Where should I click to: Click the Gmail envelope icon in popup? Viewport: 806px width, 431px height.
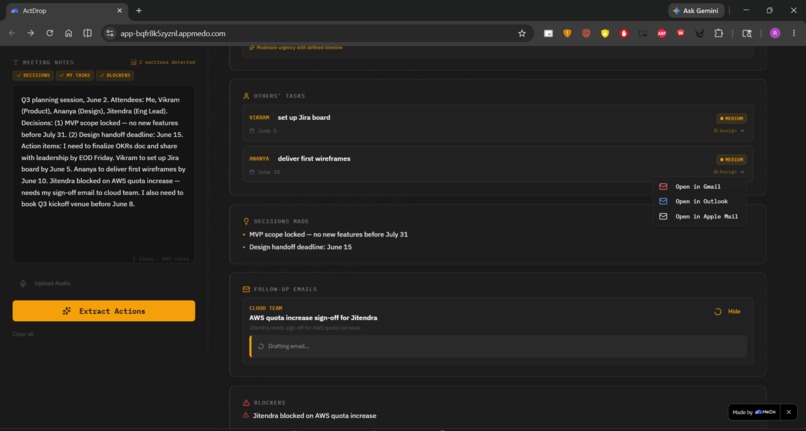point(663,187)
